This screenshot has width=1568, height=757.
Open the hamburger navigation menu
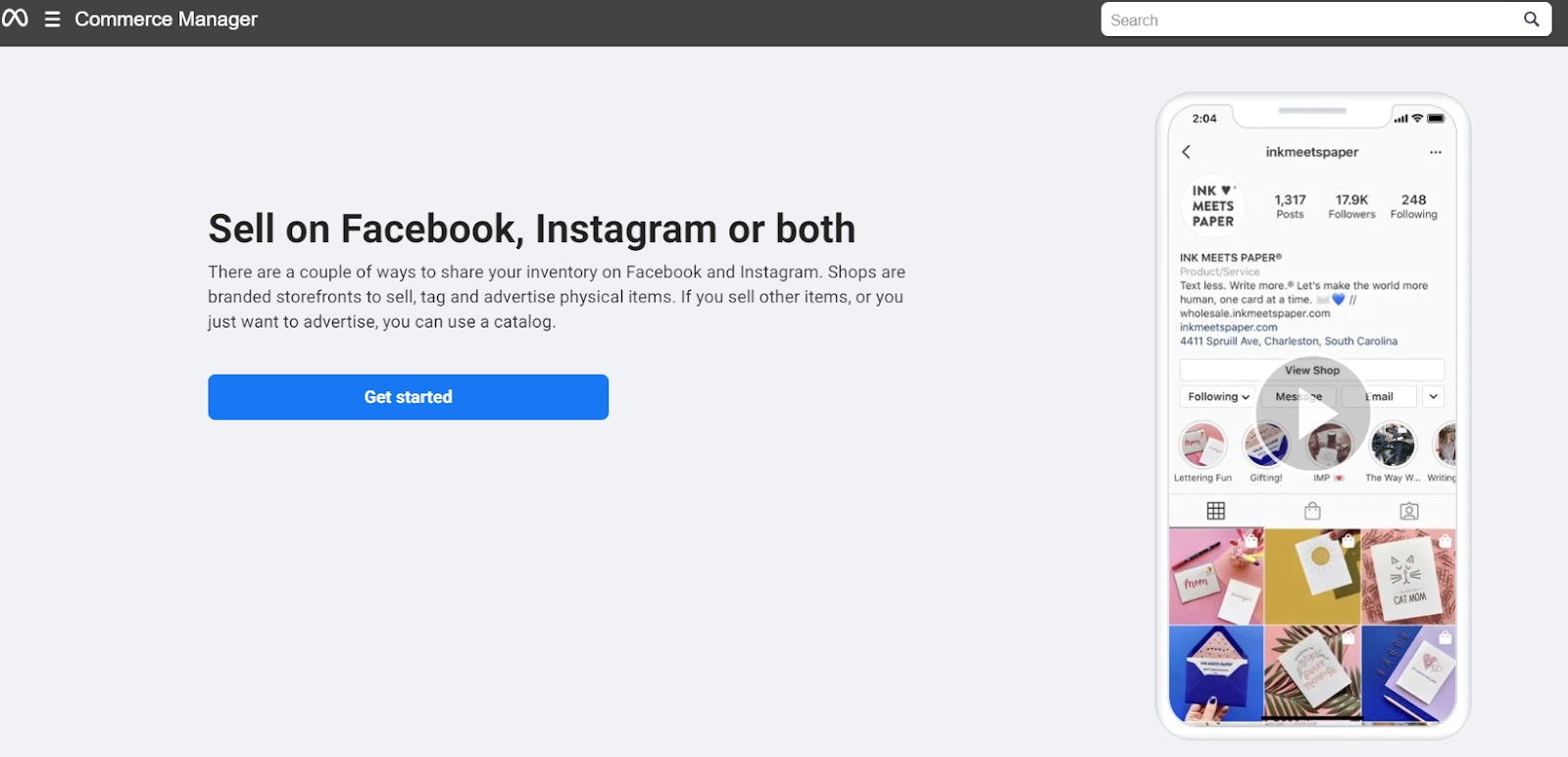(x=53, y=20)
